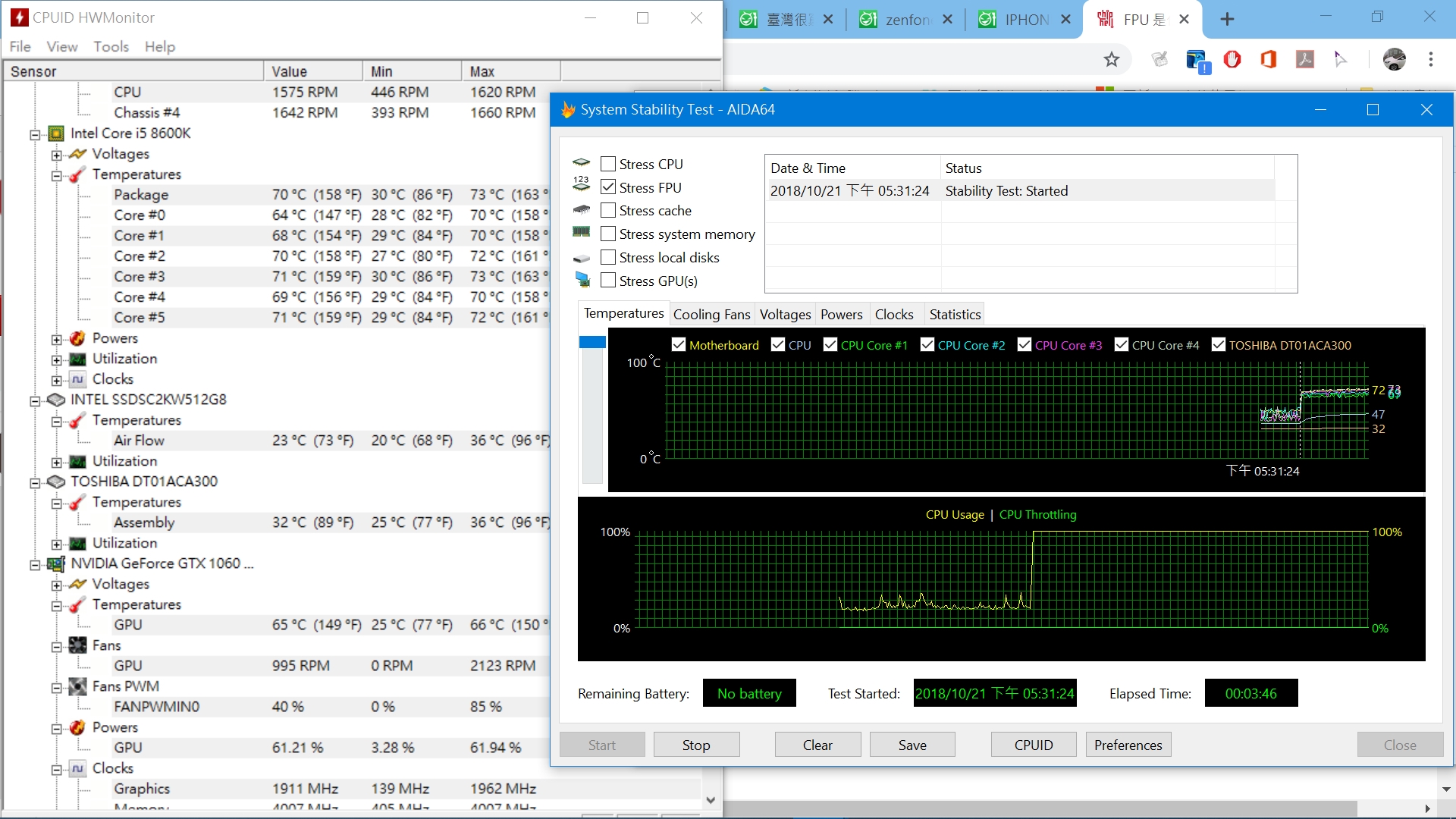
Task: Enable the Stress CPU checkbox
Action: tap(608, 164)
